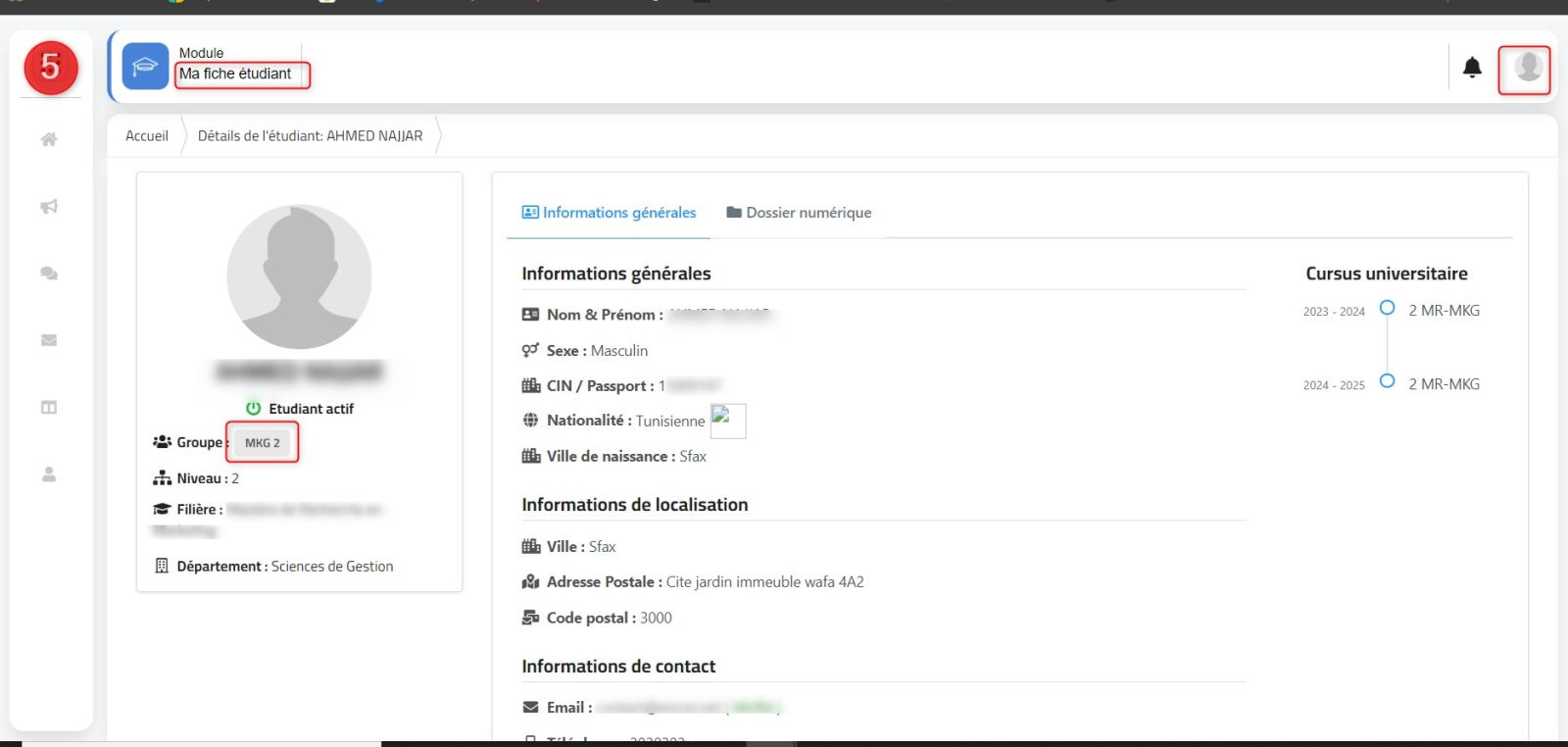Click the Accueil breadcrumb link
This screenshot has height=747, width=1568.
point(147,136)
